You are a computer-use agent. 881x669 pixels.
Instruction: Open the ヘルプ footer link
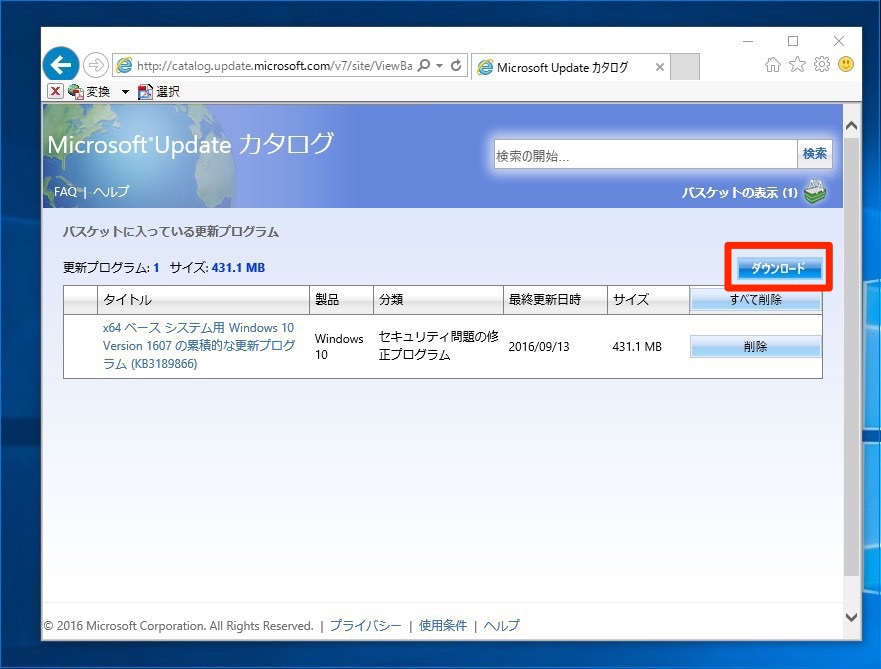click(502, 625)
